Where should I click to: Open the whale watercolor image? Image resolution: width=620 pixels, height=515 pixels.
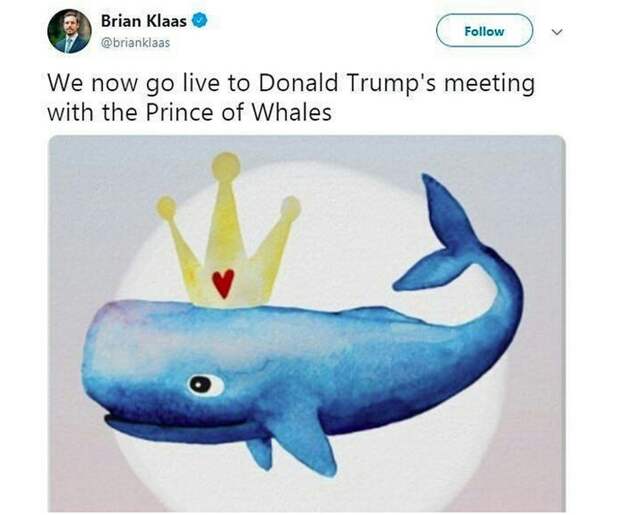click(x=307, y=324)
